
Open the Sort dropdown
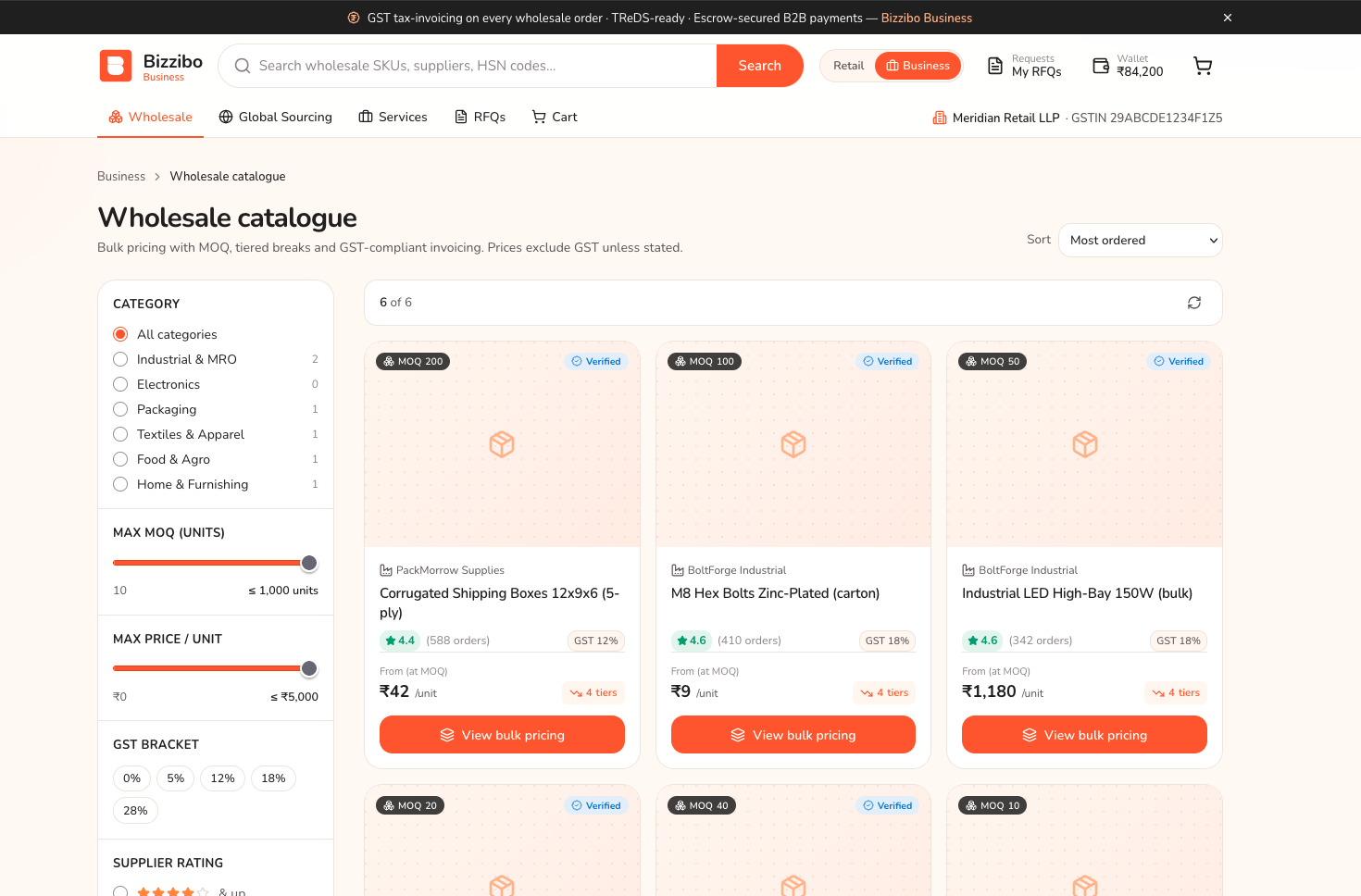pyautogui.click(x=1140, y=241)
